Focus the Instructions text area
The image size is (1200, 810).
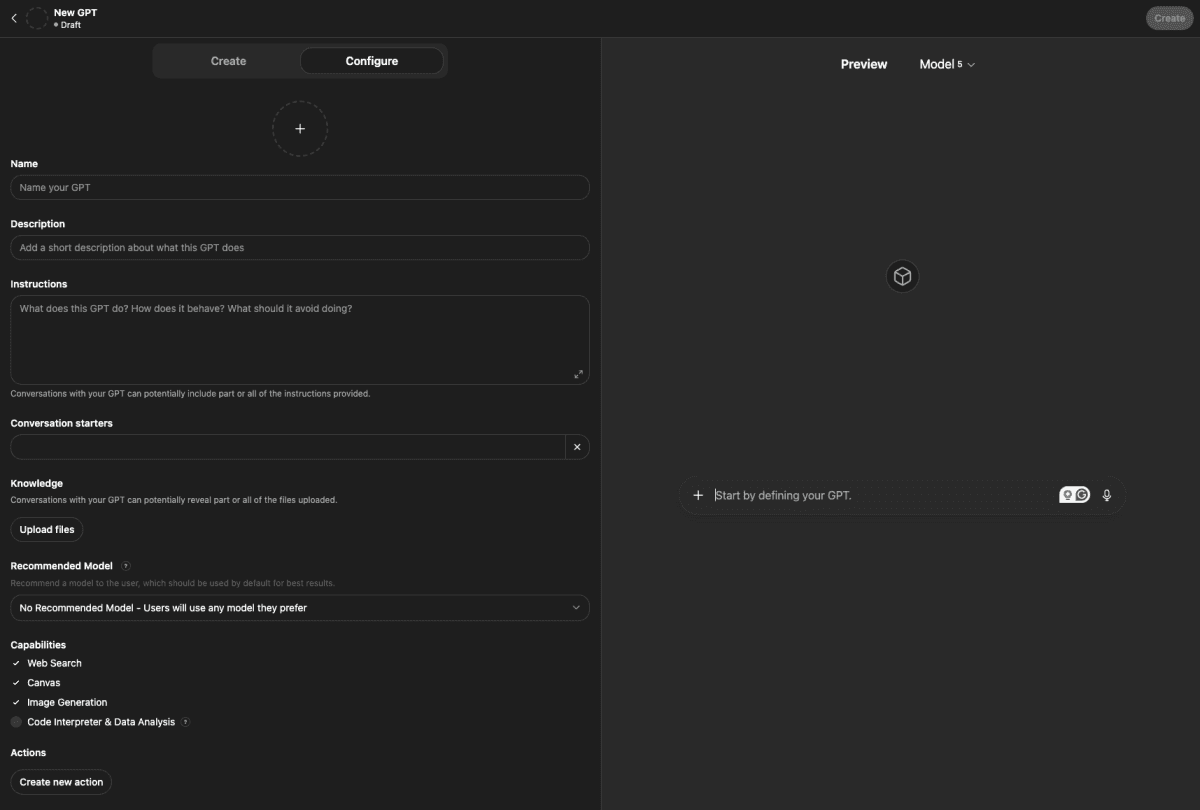300,340
